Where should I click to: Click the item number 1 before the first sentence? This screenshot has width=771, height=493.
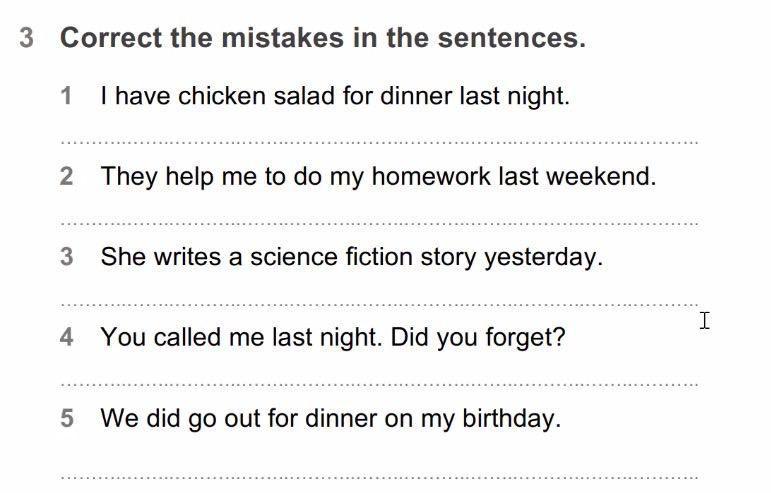67,97
